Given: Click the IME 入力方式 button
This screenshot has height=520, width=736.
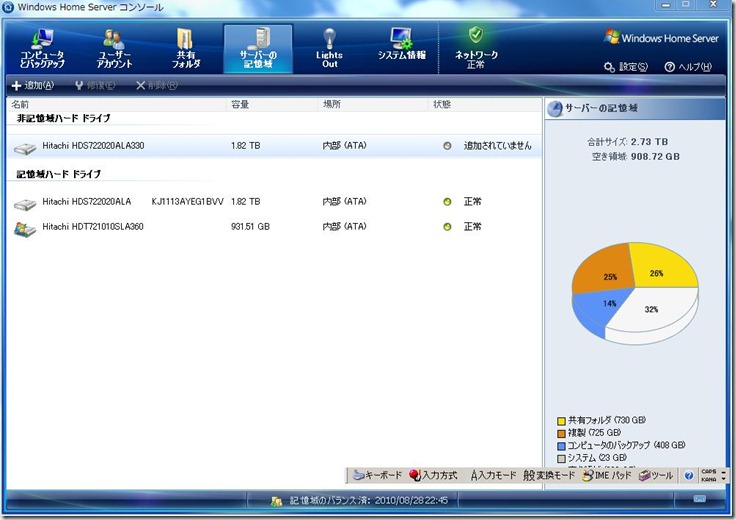Looking at the screenshot, I should [x=433, y=475].
